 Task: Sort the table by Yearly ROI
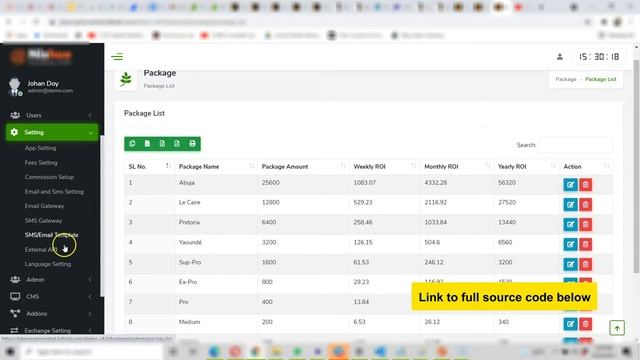(526, 167)
